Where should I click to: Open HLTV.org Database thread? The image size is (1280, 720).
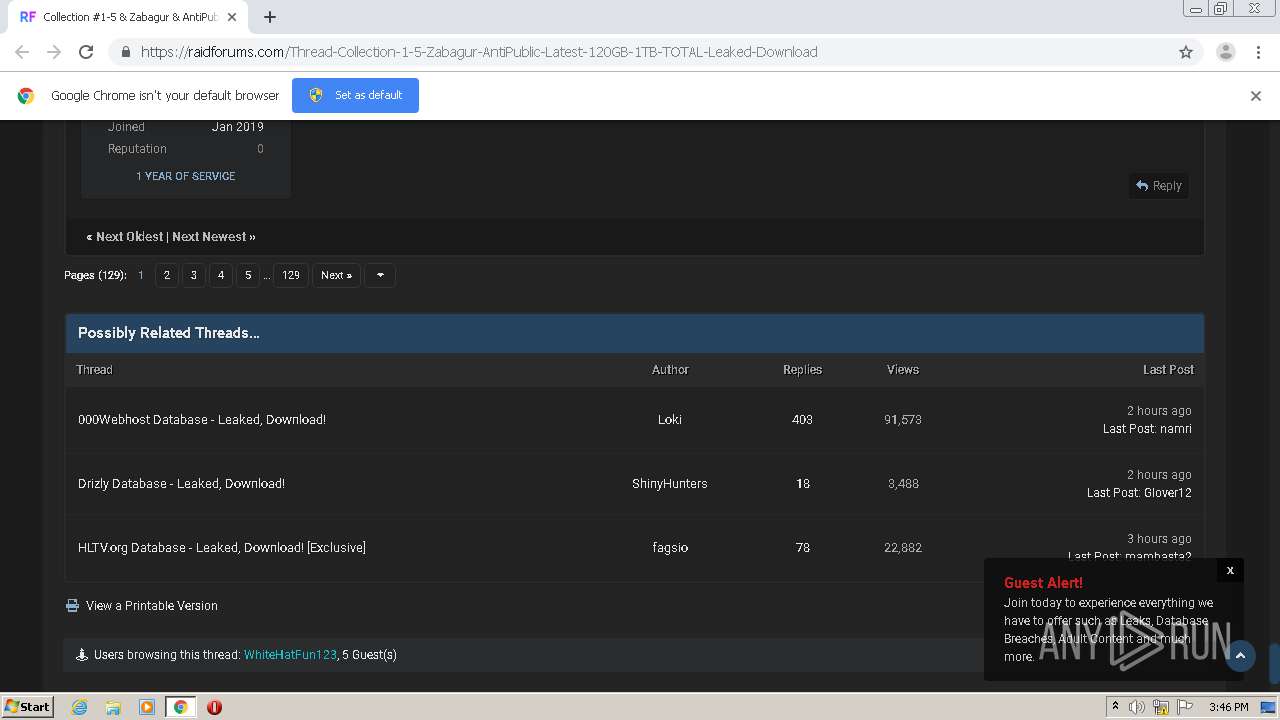(x=222, y=548)
